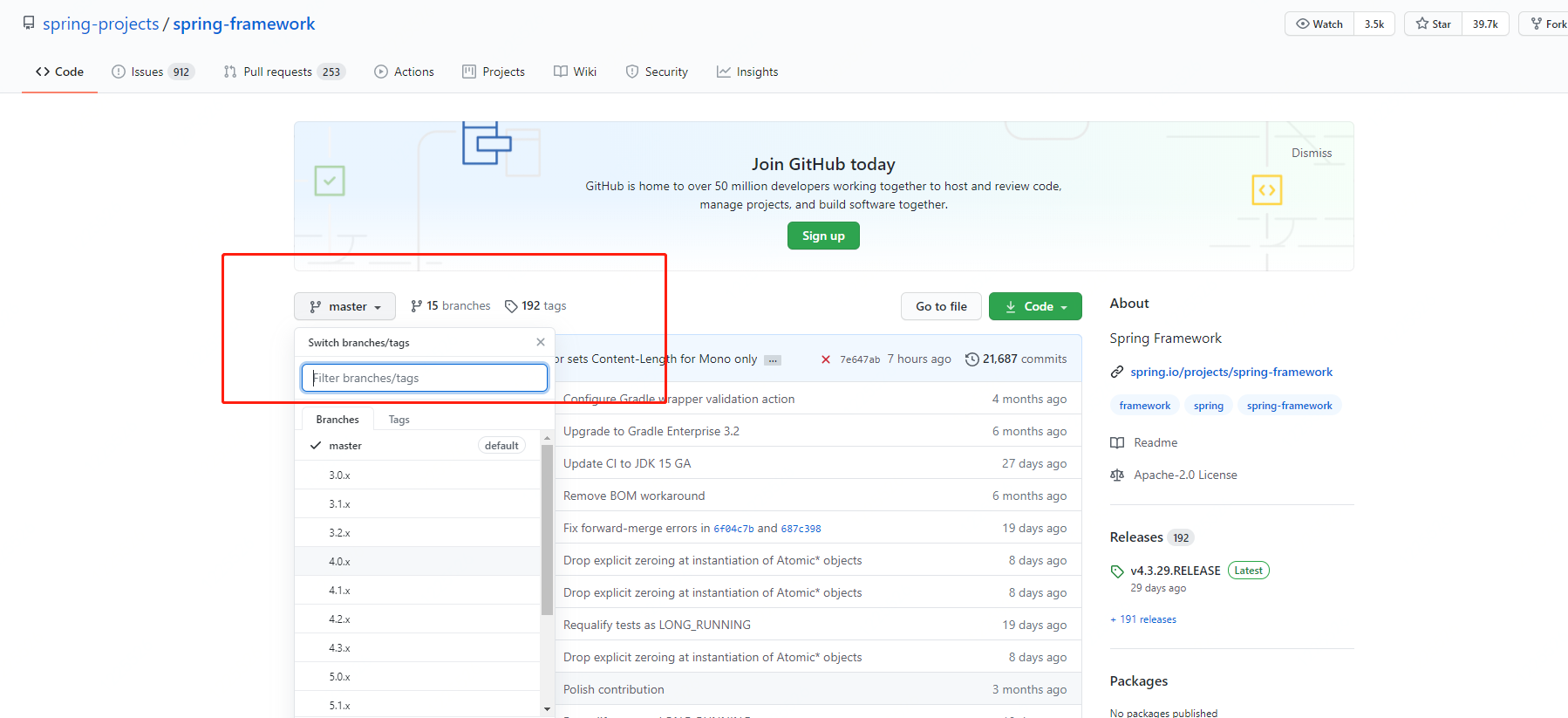Screen dimensions: 1568x718
Task: Click the framework topic tag
Action: click(x=1145, y=406)
